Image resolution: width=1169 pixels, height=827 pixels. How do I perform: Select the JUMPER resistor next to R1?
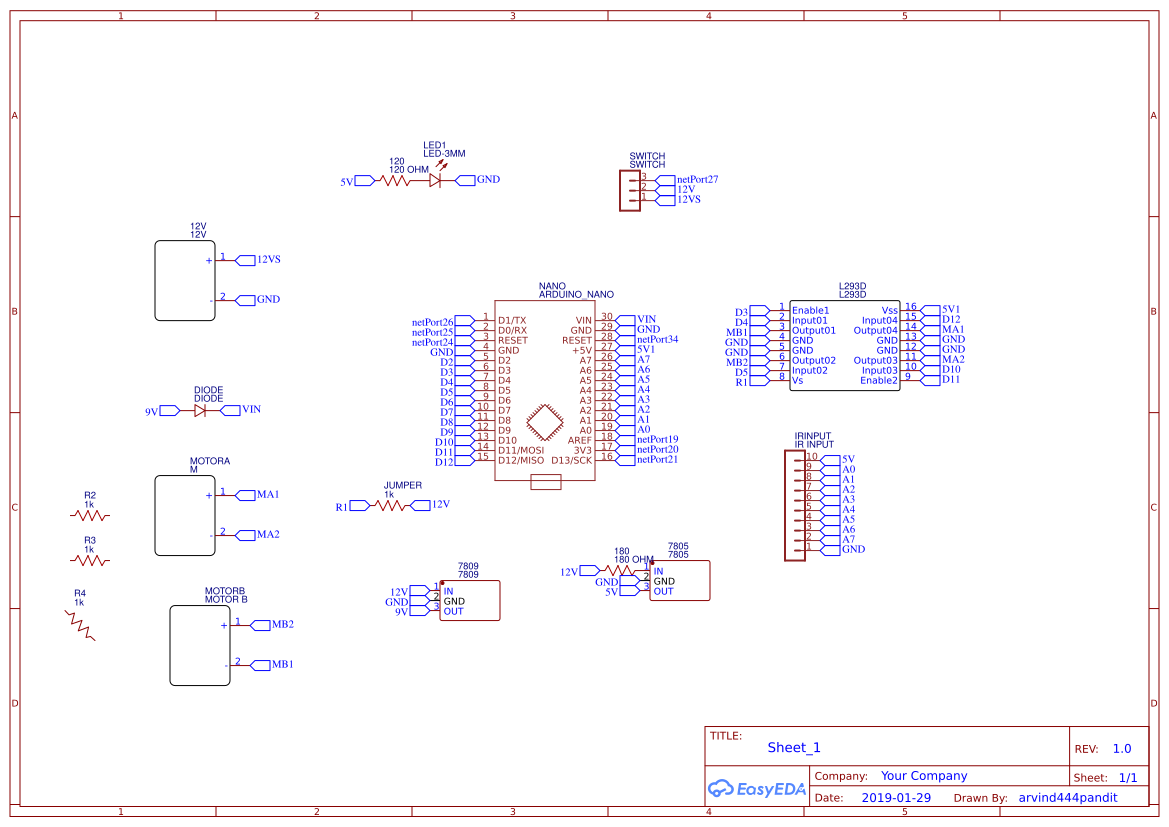pyautogui.click(x=392, y=506)
